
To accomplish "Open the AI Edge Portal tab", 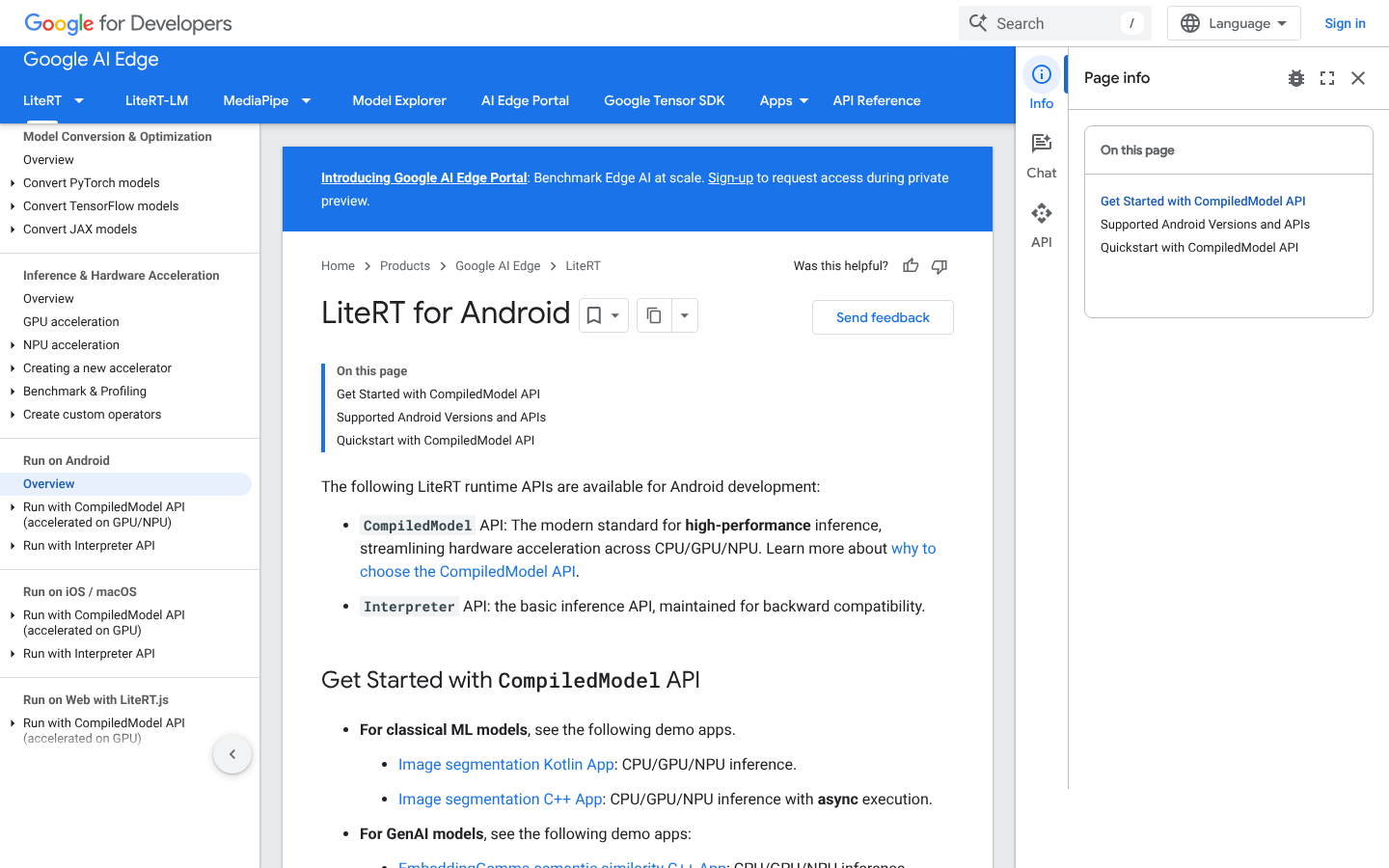I will 525,100.
